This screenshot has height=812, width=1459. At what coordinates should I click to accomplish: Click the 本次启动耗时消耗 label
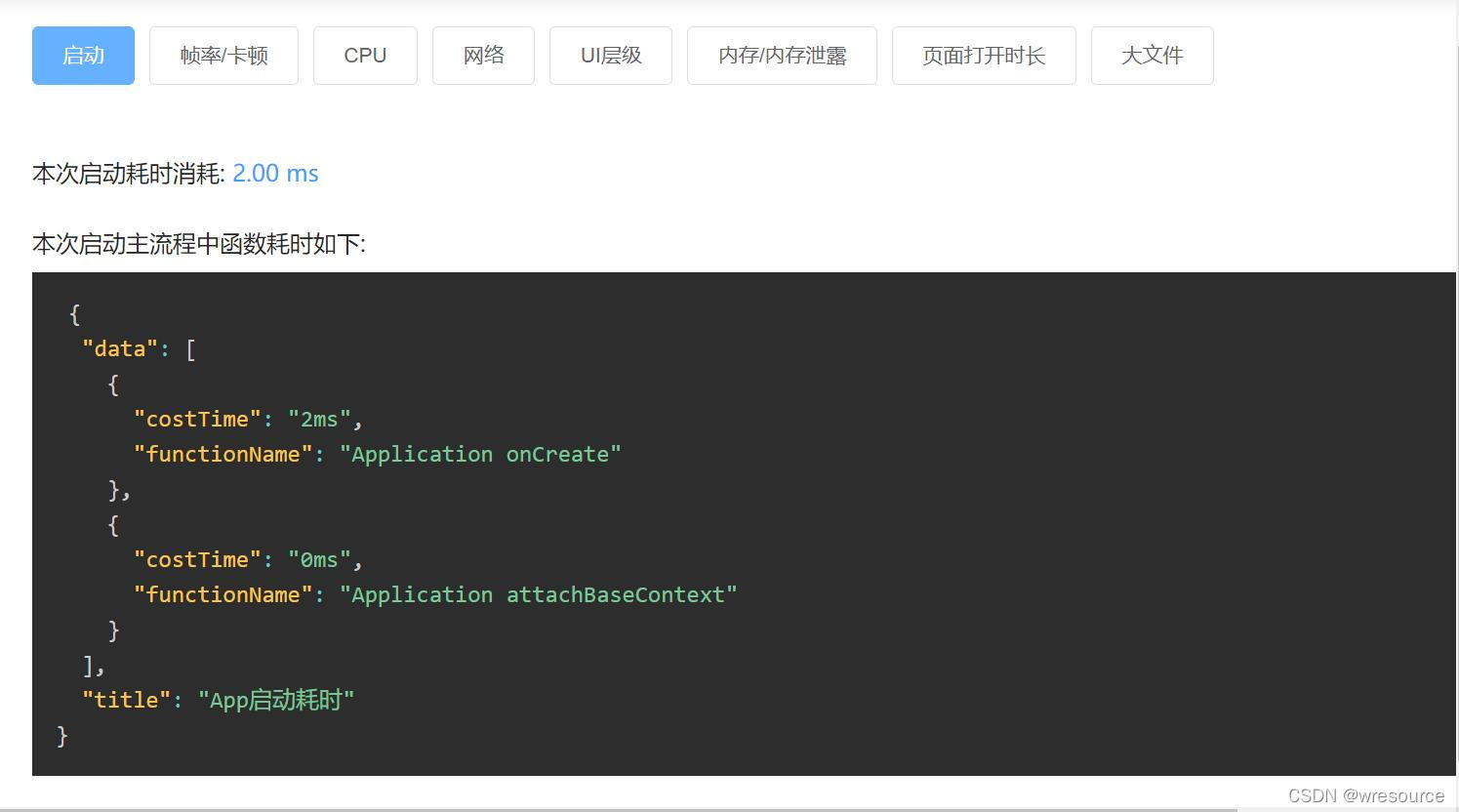point(129,174)
